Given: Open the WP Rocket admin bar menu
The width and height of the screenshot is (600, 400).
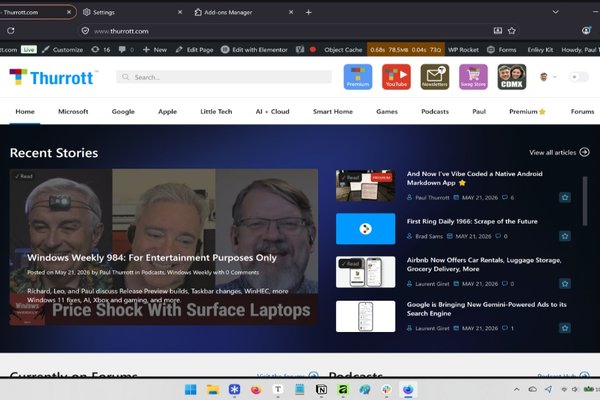Looking at the screenshot, I should click(463, 49).
